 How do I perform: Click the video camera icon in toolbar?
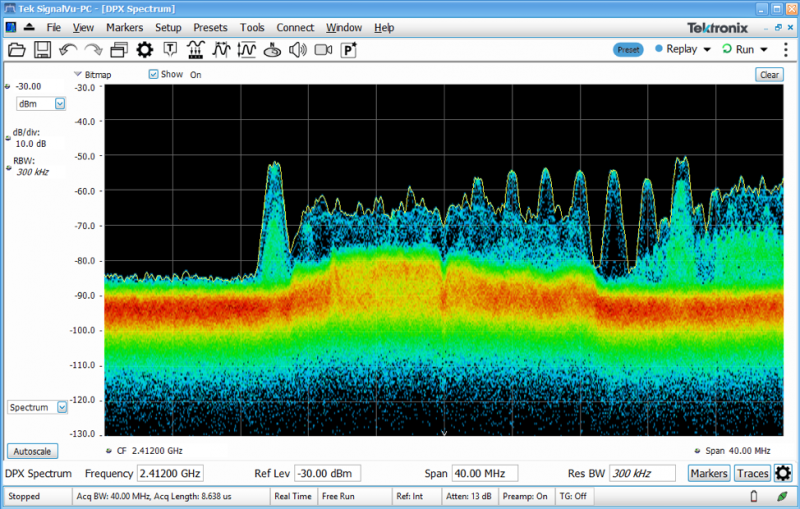pos(323,49)
